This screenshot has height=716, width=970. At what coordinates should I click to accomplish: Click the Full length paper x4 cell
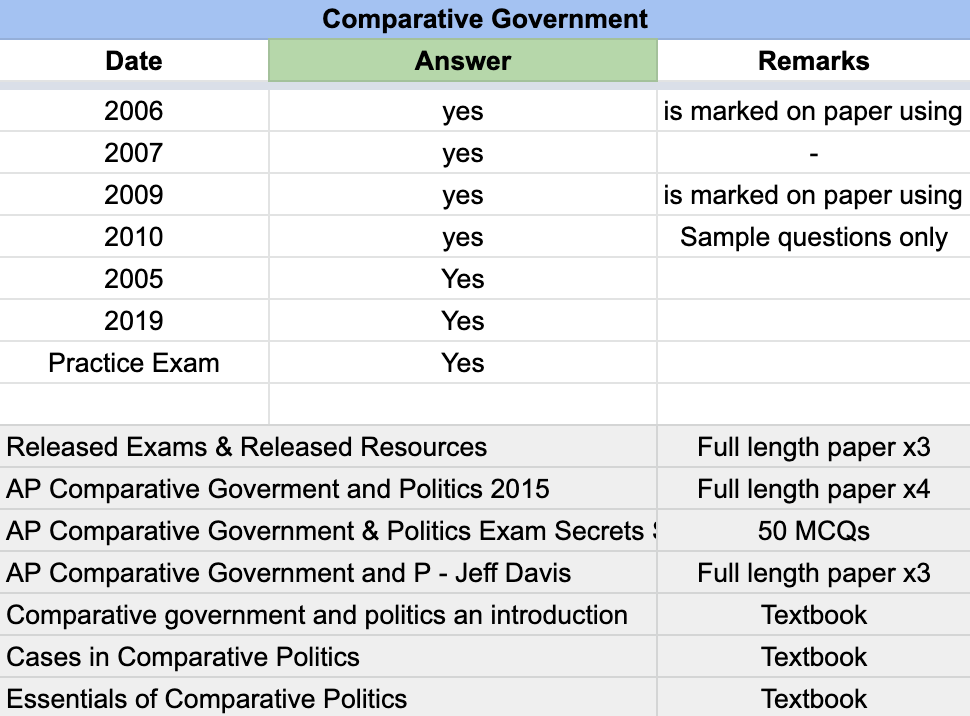coord(813,489)
